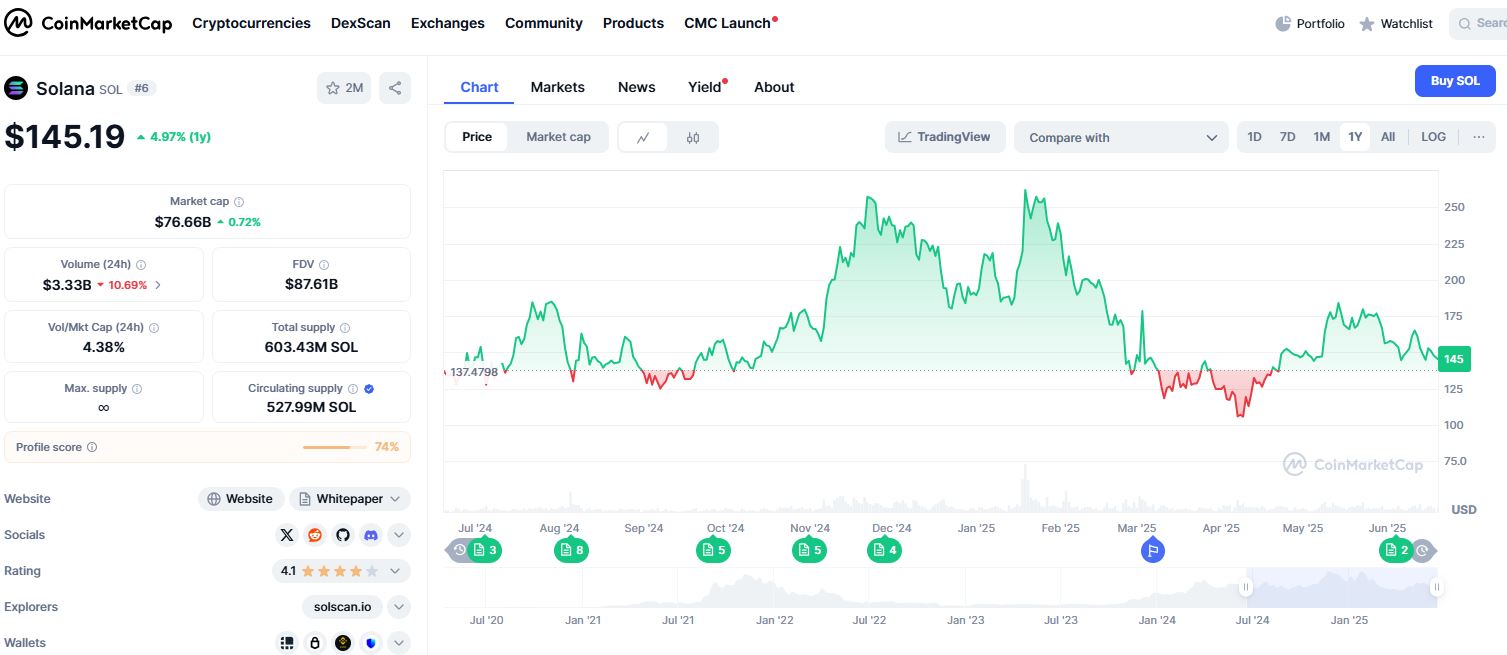Click the Total supply info icon
1507x655 pixels.
pos(345,328)
